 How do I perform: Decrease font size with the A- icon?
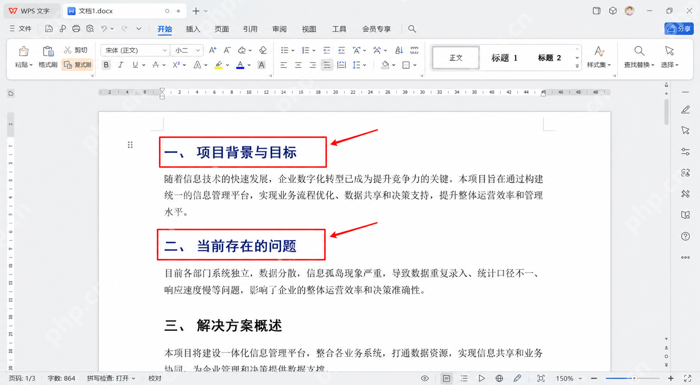pyautogui.click(x=227, y=50)
